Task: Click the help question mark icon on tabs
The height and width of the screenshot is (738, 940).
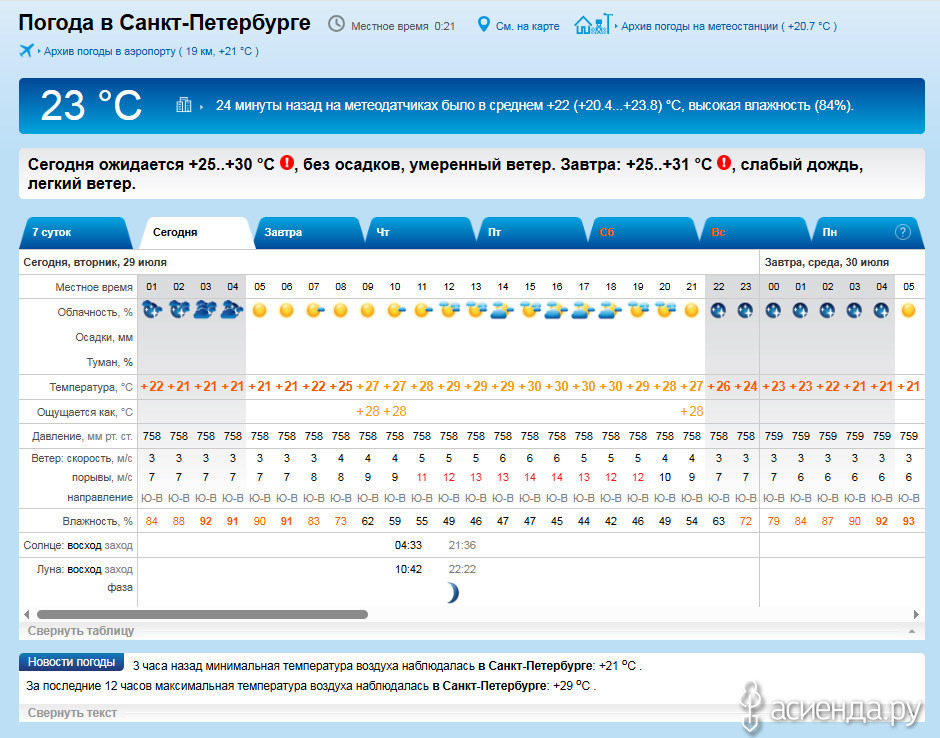Action: coord(903,232)
